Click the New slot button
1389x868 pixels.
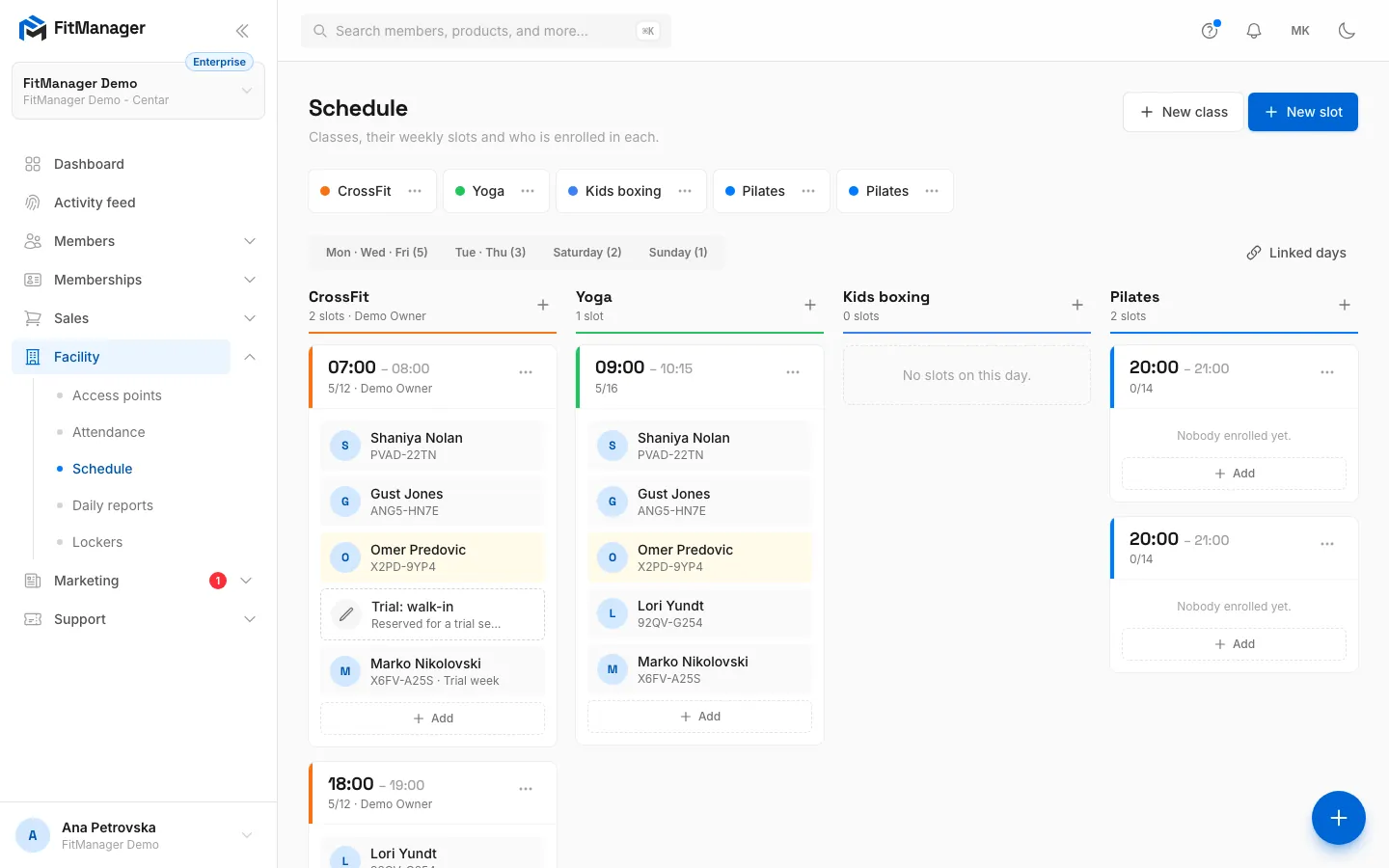pos(1303,112)
